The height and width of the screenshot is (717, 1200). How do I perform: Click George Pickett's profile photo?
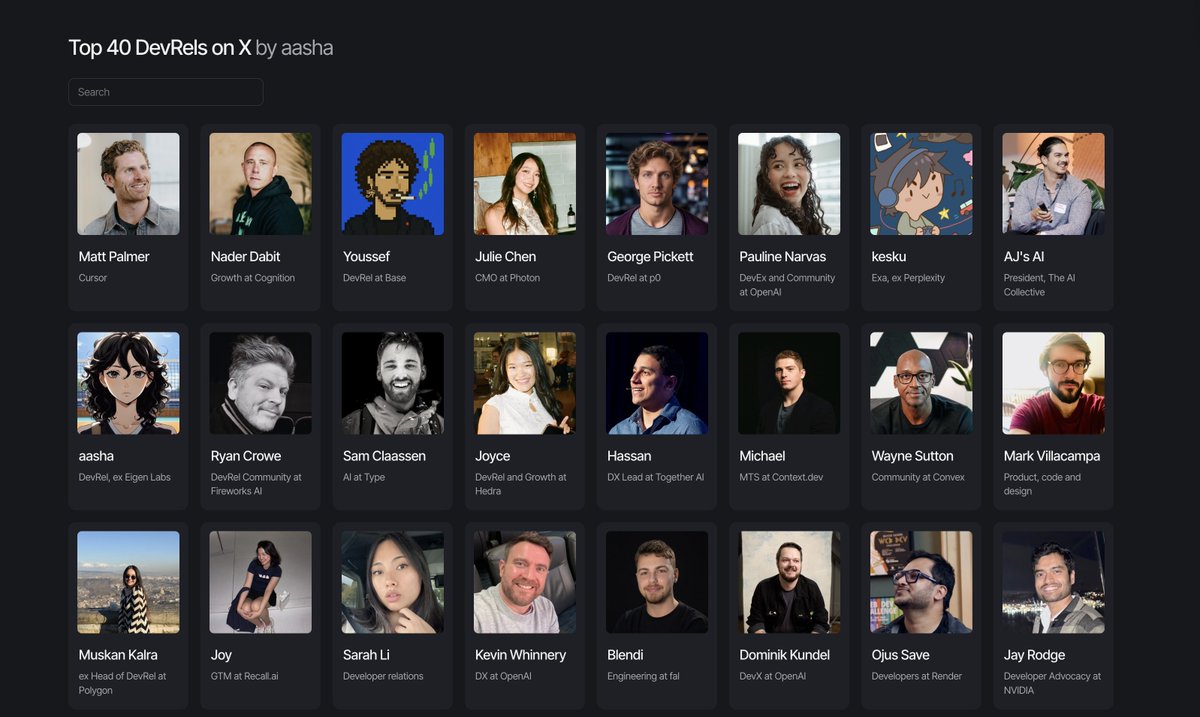(656, 184)
